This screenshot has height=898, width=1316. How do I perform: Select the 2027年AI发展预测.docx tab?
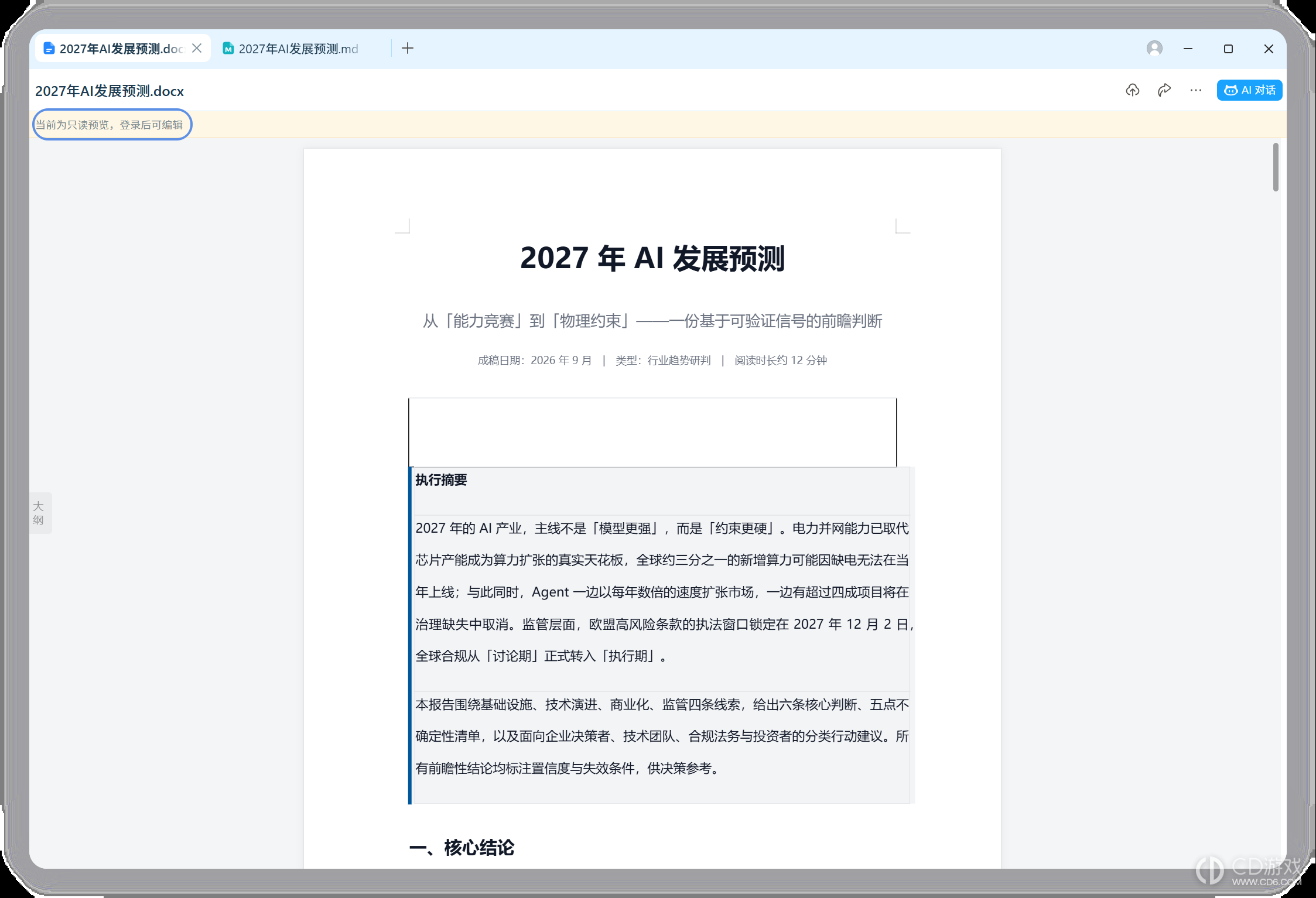tap(122, 49)
